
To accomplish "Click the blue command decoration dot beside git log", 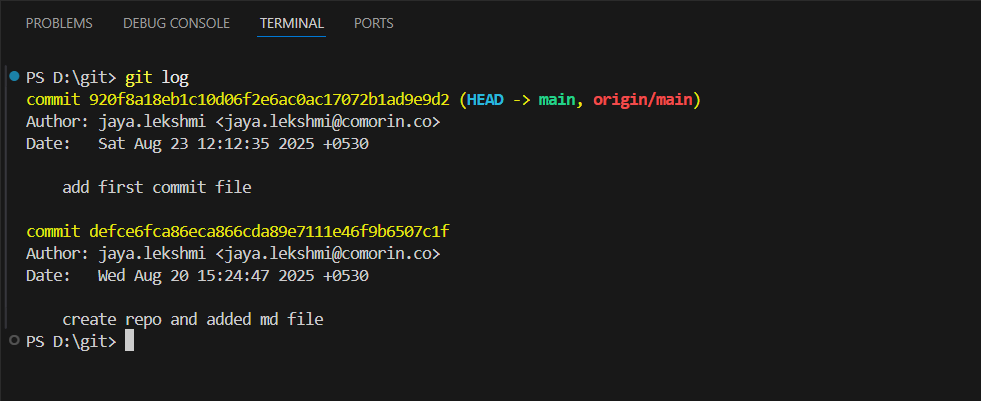I will 14,77.
